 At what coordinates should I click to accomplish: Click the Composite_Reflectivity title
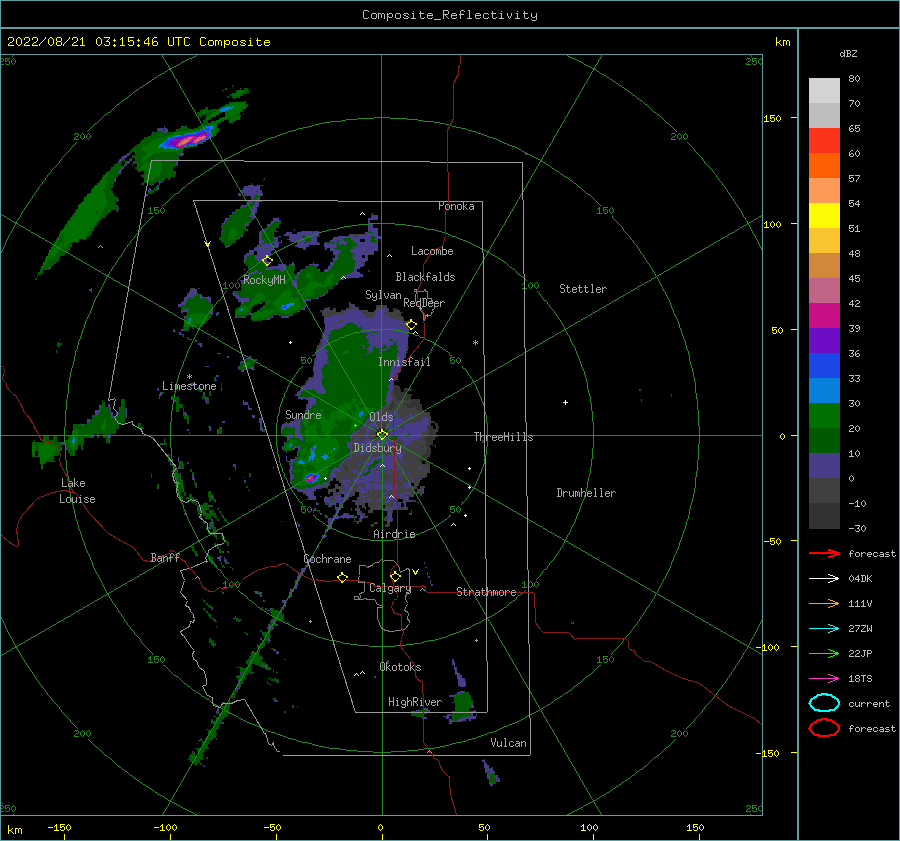point(450,15)
